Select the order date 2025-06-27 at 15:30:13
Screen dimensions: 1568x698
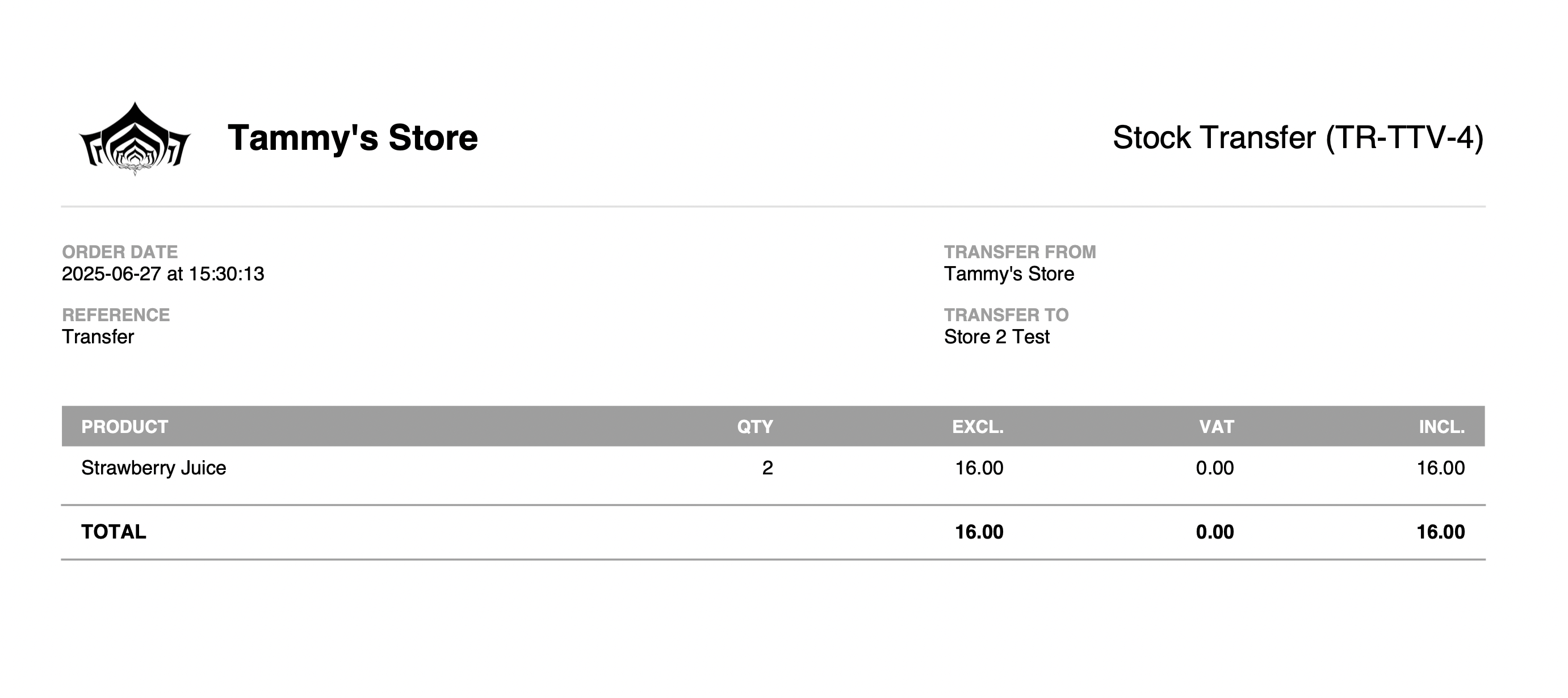point(163,274)
